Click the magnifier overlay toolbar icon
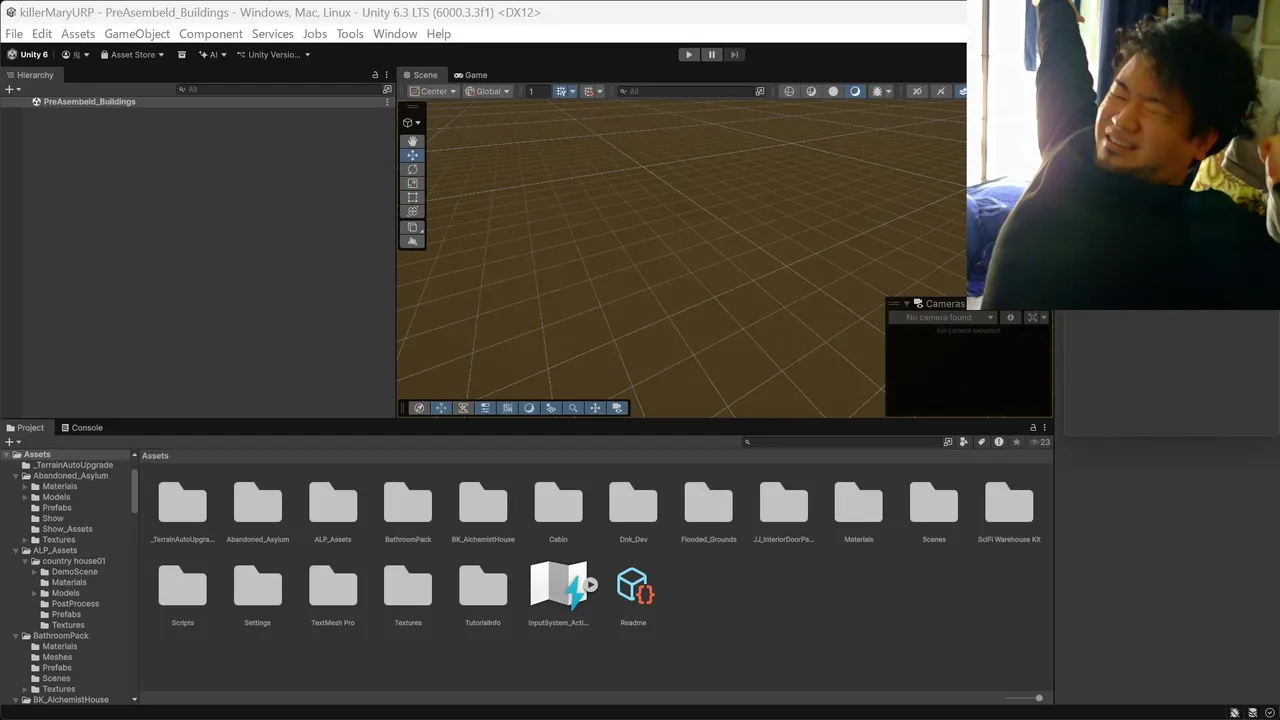The width and height of the screenshot is (1280, 720). pos(573,408)
